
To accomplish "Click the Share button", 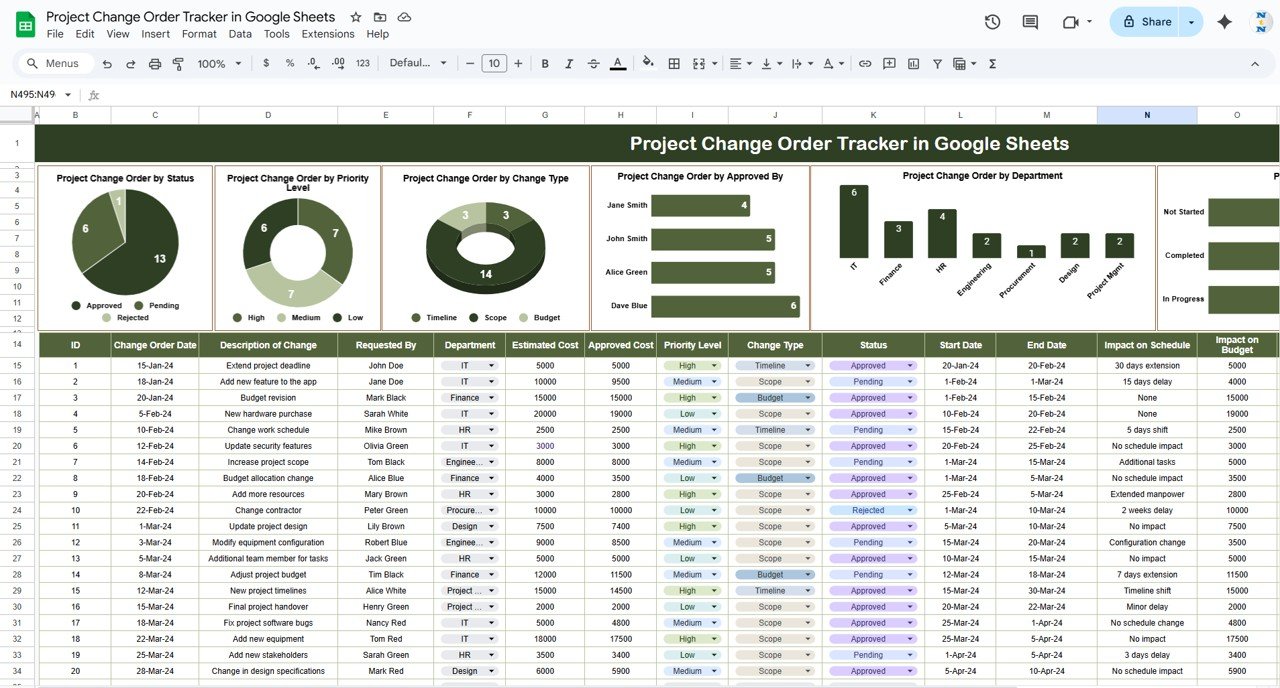I will [x=1146, y=21].
